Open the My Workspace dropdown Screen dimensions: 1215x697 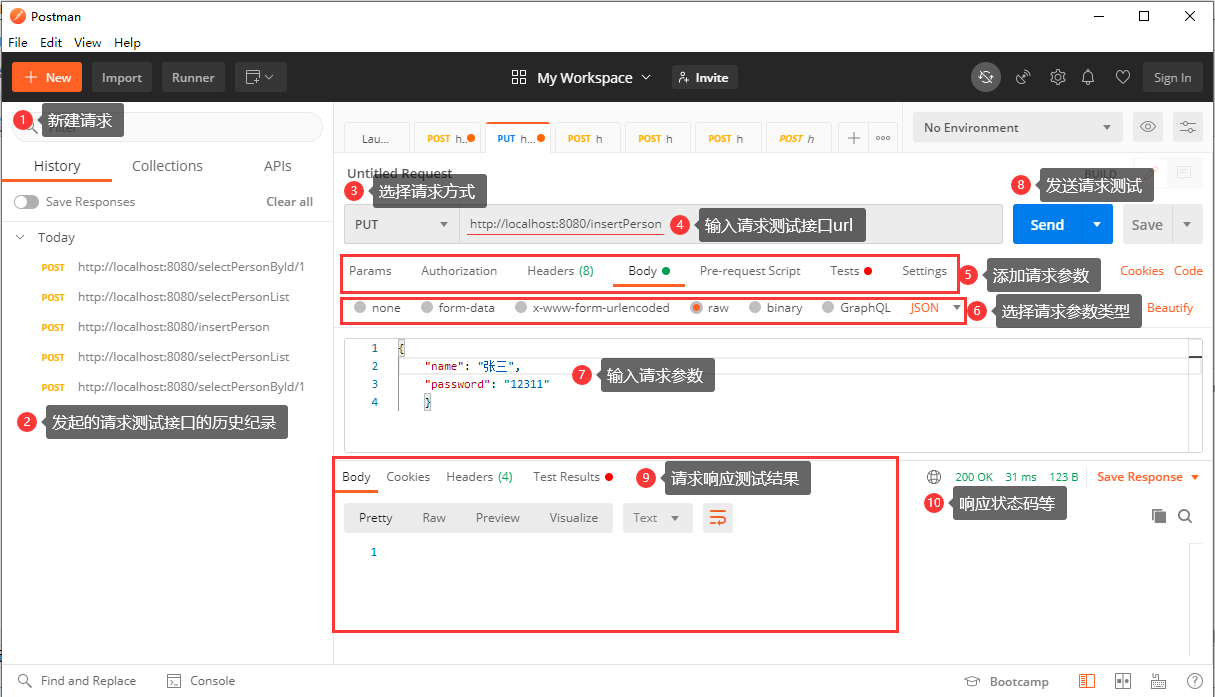(581, 77)
